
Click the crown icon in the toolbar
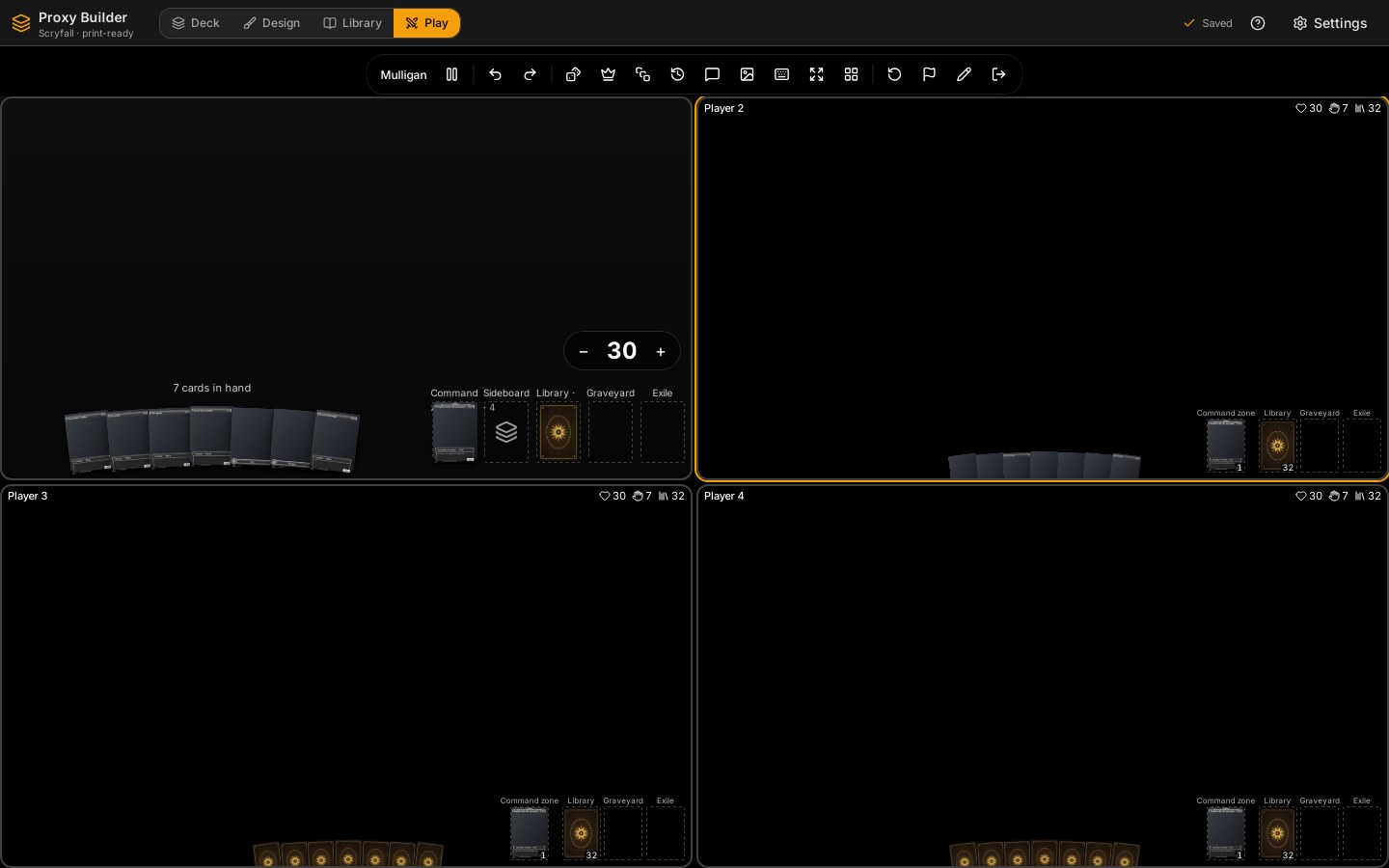[609, 74]
